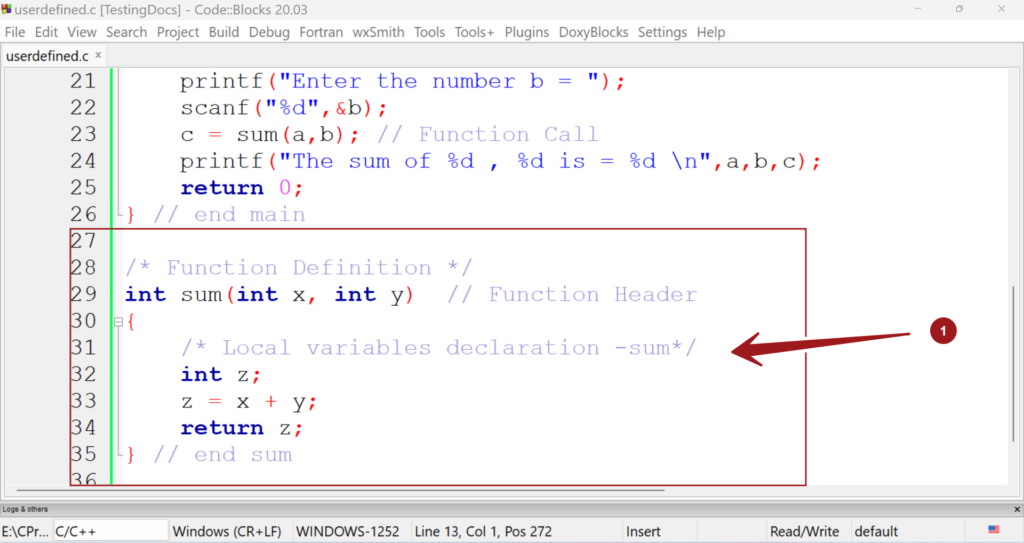Open the Plugins menu
The image size is (1024, 543).
[x=526, y=32]
